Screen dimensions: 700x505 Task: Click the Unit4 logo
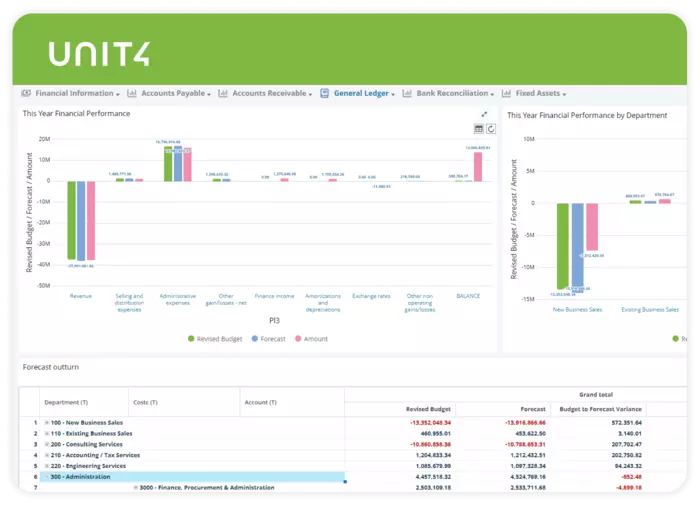(99, 54)
